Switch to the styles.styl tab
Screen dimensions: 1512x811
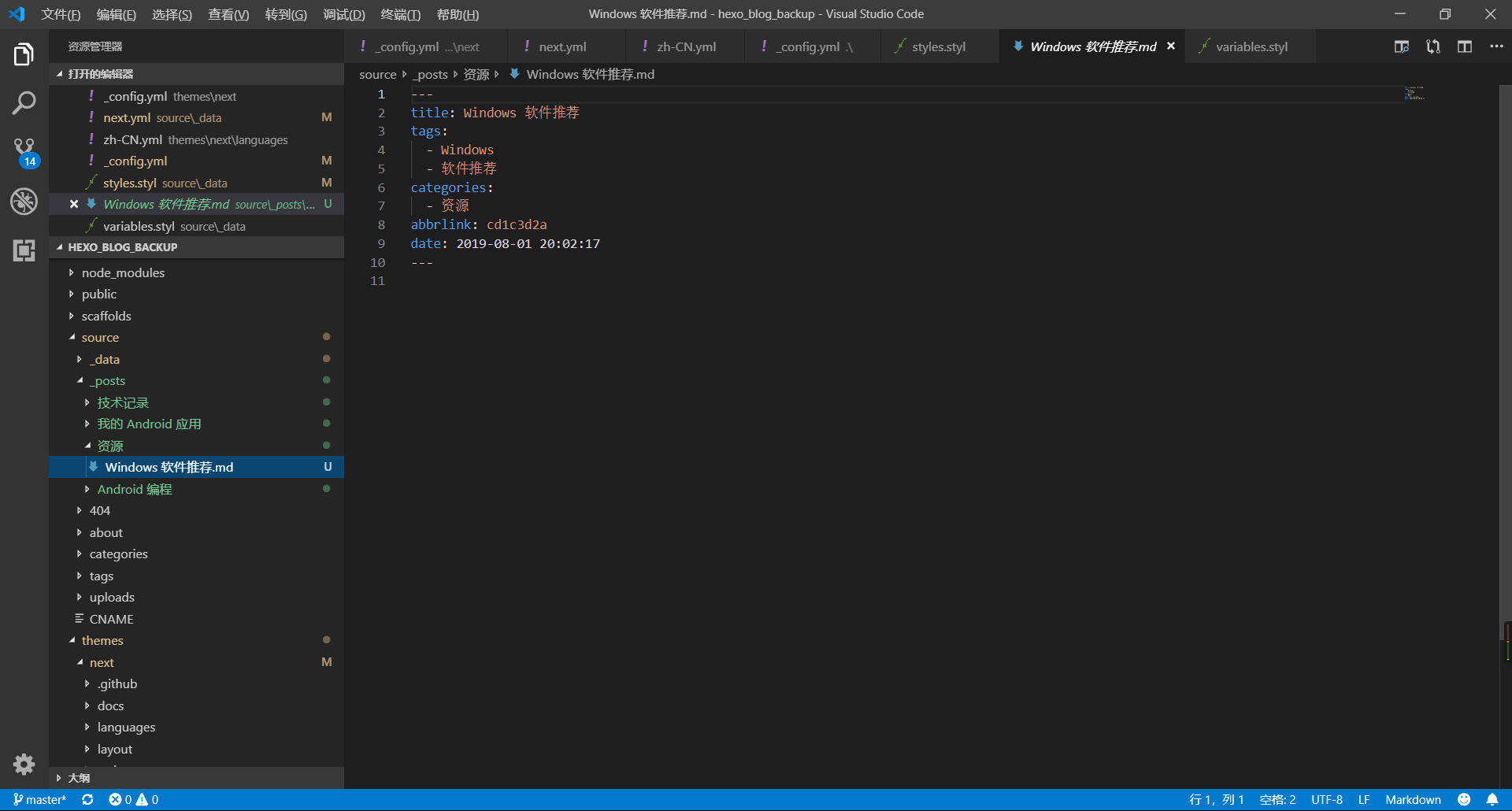[x=938, y=47]
